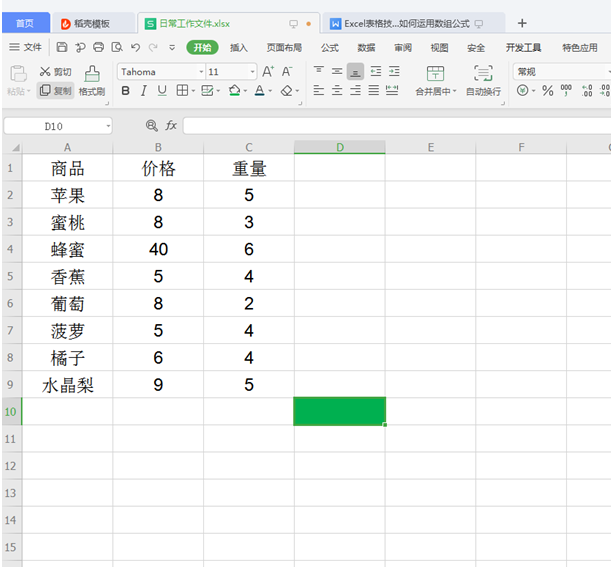Toggle middle vertical alignment
Image resolution: width=611 pixels, height=567 pixels.
pyautogui.click(x=337, y=71)
